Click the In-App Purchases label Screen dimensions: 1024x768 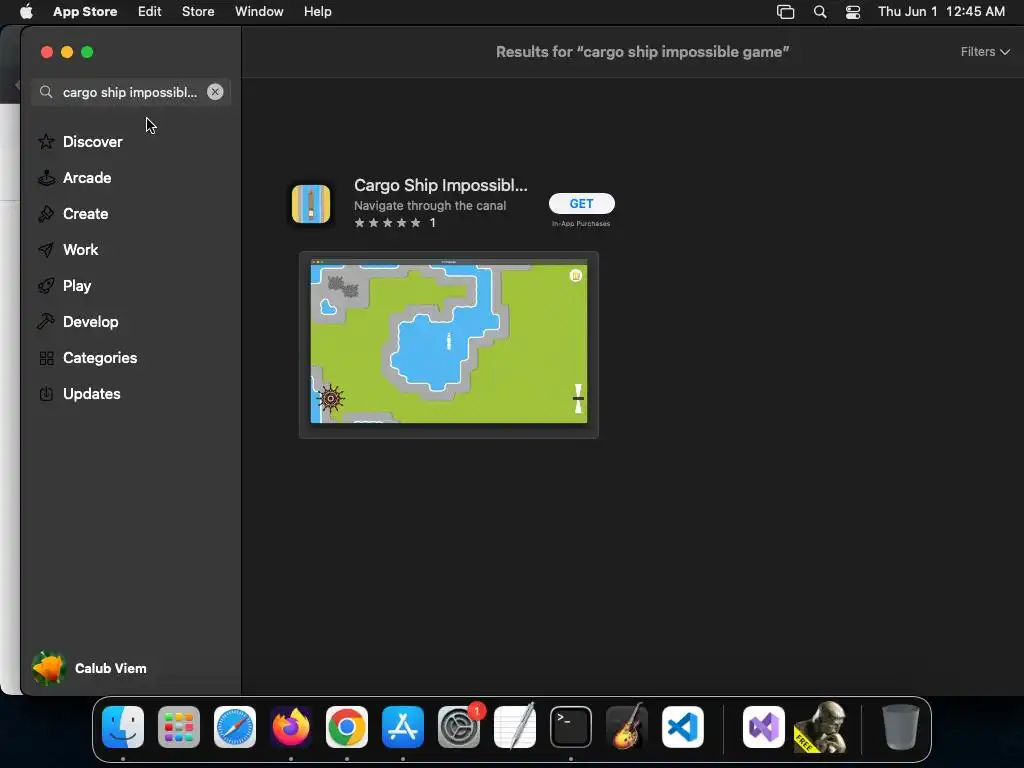click(581, 223)
